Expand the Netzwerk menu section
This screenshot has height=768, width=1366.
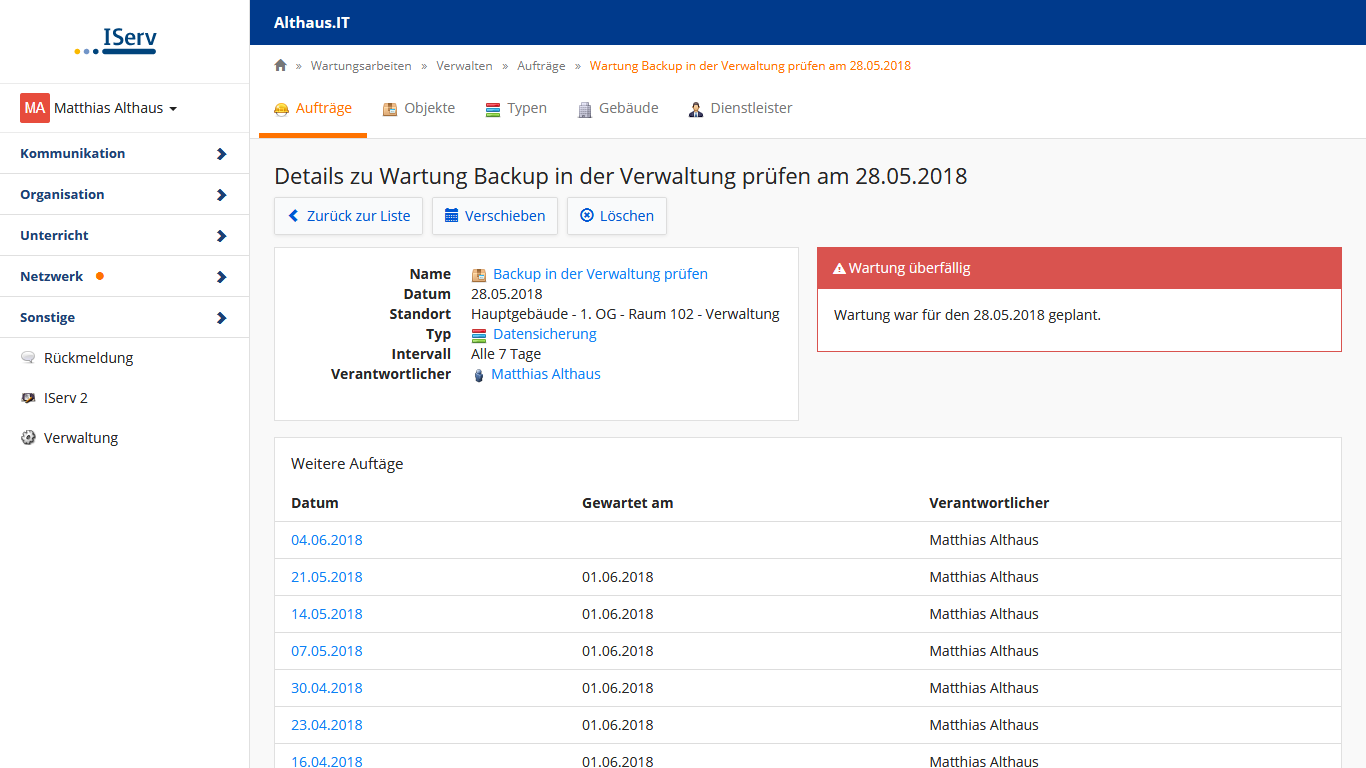124,276
